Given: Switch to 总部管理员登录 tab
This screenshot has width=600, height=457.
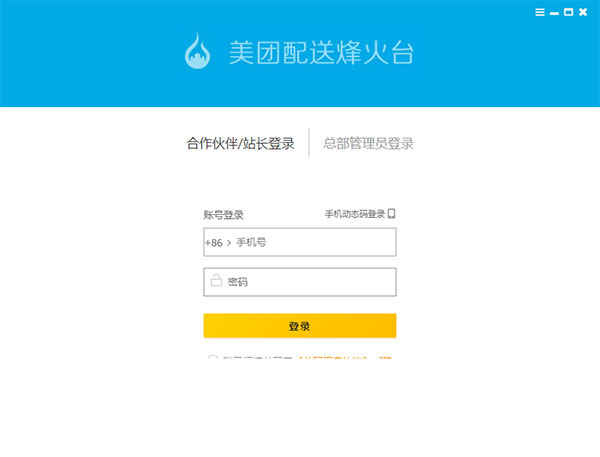Looking at the screenshot, I should (368, 144).
